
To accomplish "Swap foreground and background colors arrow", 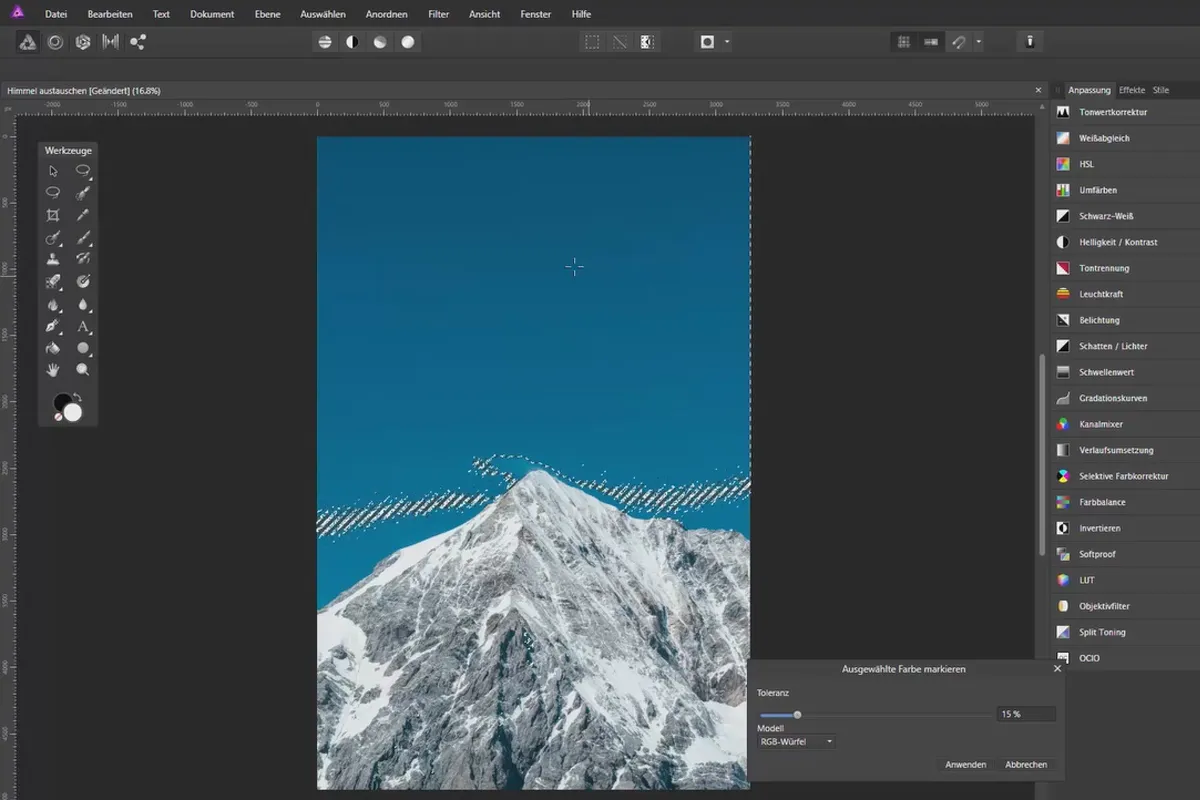I will tap(77, 398).
